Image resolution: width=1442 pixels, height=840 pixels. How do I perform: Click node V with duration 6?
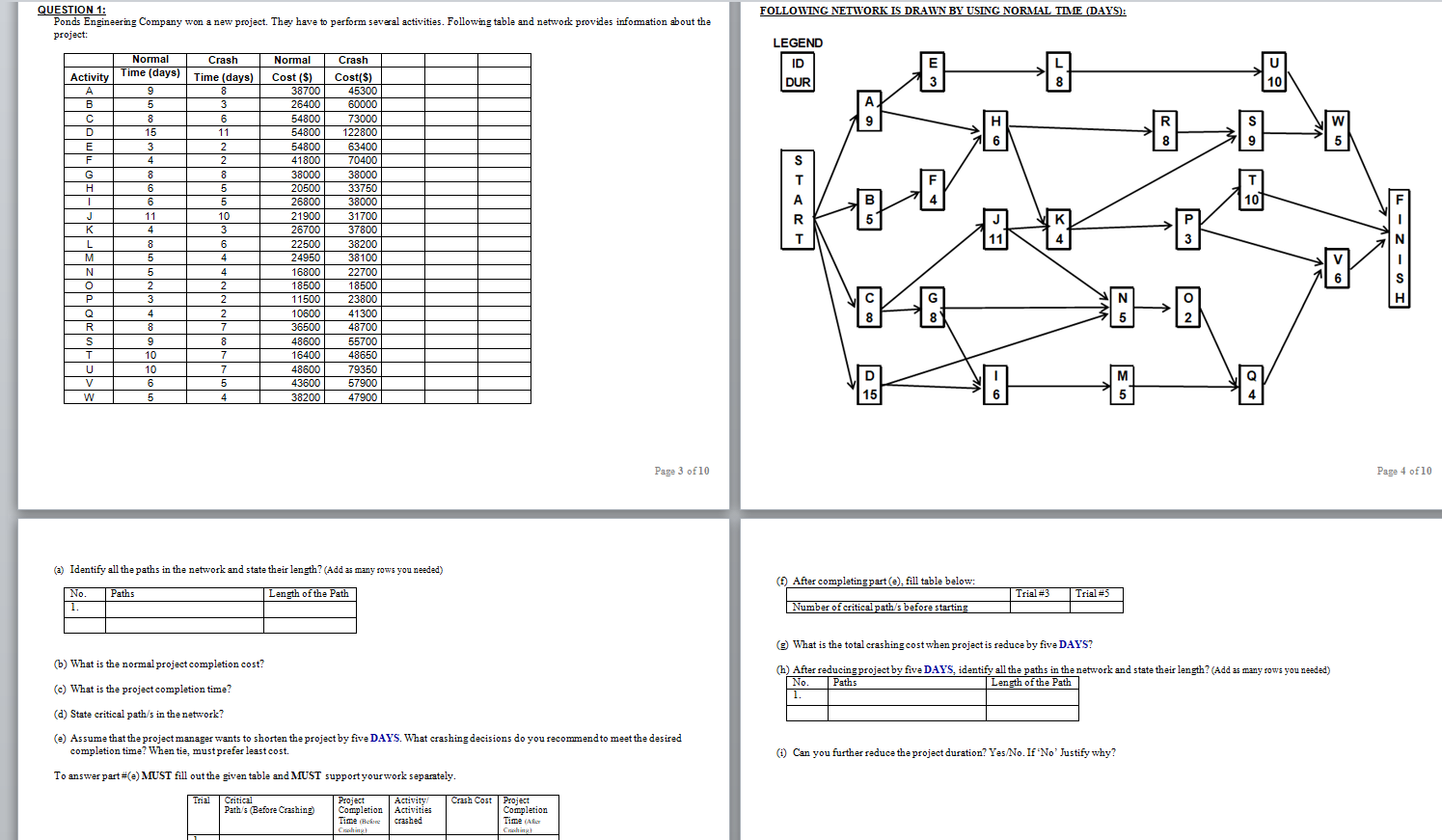pos(1335,267)
